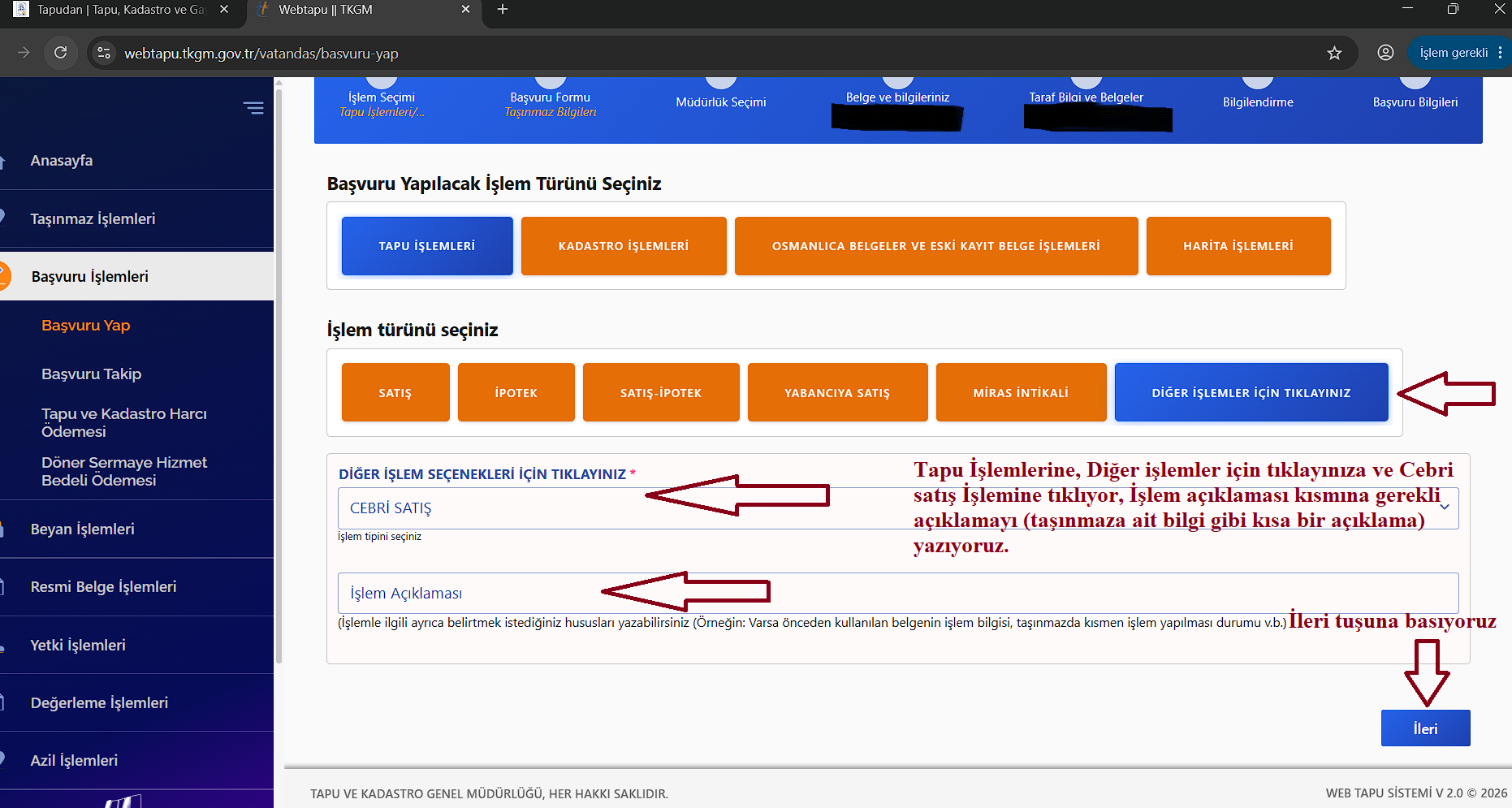Click 'Başvuru Yapılacak İşlem Türünü Seçiniz' heading

coord(494,184)
